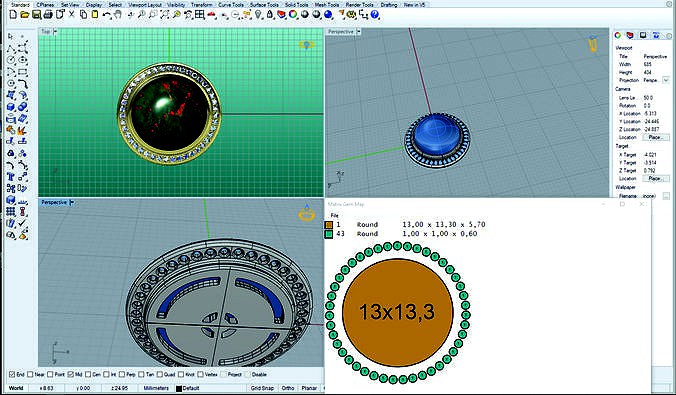Image resolution: width=676 pixels, height=395 pixels.
Task: Select the Rectangle tool in the sidebar
Action: (x=23, y=72)
